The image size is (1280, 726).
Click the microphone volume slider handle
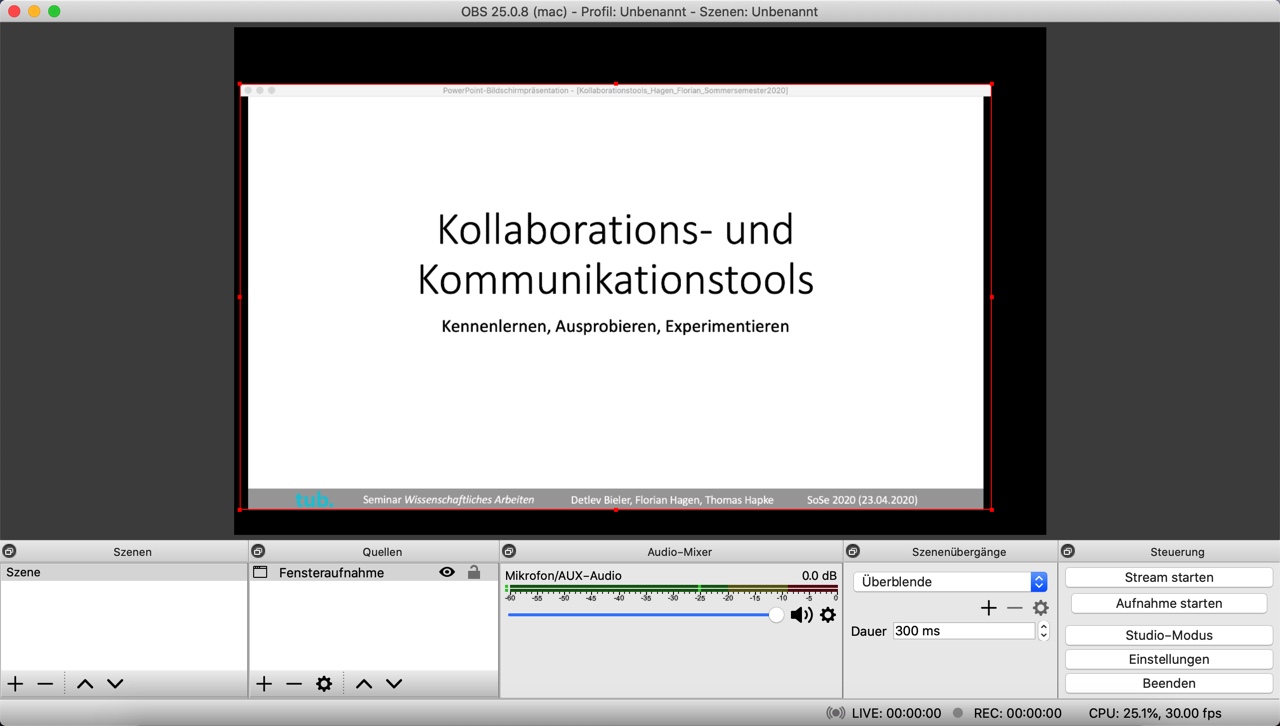776,615
